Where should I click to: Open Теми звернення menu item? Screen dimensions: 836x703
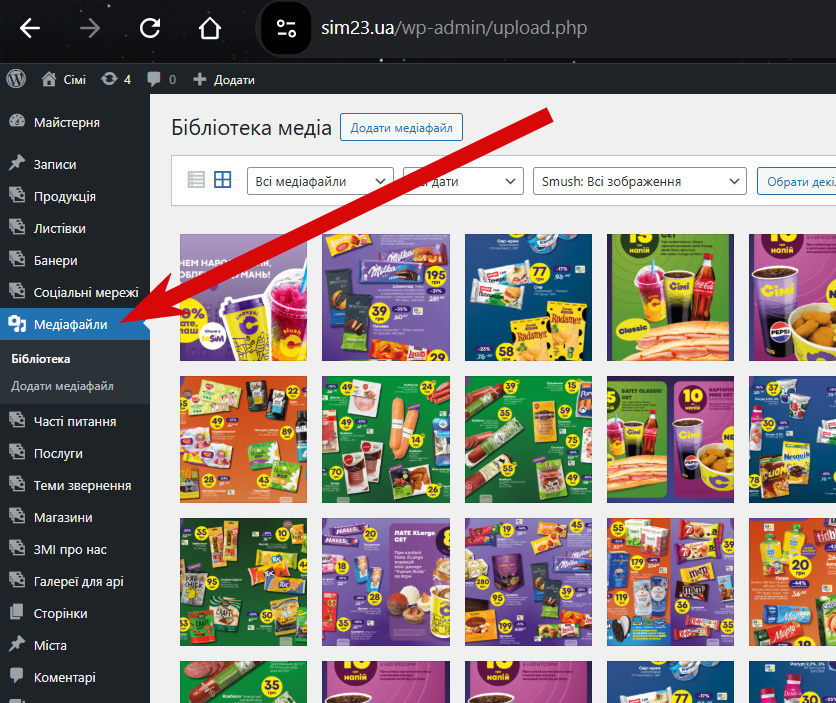pos(82,486)
